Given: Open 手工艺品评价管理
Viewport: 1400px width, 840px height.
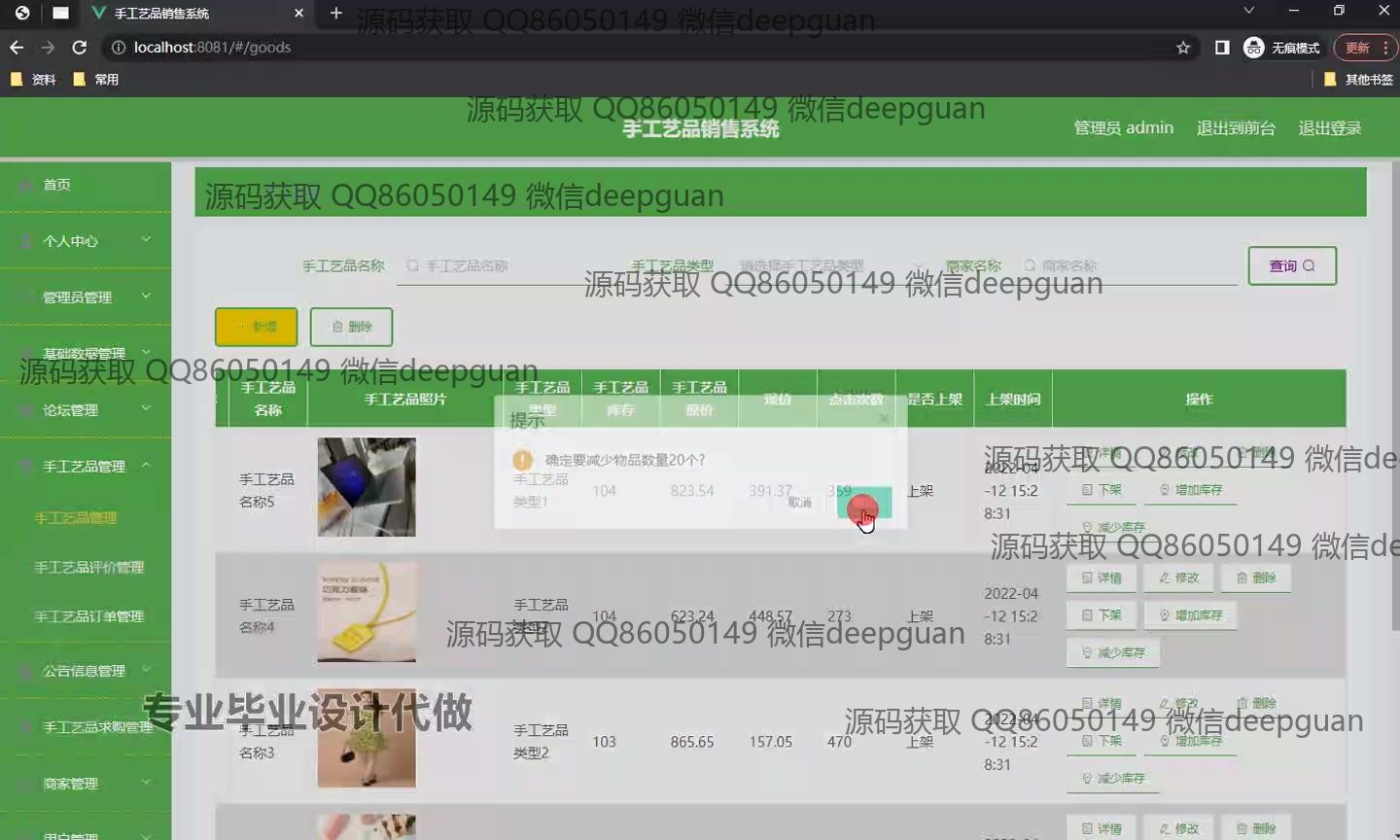Looking at the screenshot, I should 89,567.
